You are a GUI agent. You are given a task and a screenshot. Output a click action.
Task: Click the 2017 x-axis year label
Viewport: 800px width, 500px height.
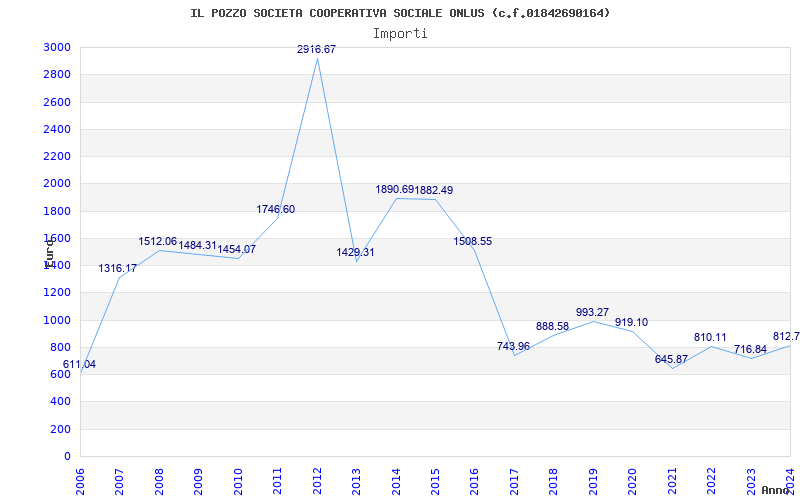(x=514, y=482)
